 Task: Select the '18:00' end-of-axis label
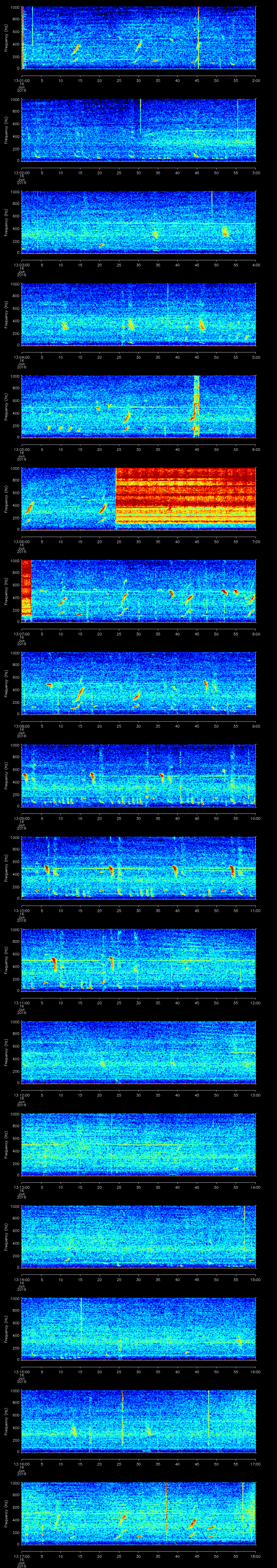click(x=255, y=1556)
